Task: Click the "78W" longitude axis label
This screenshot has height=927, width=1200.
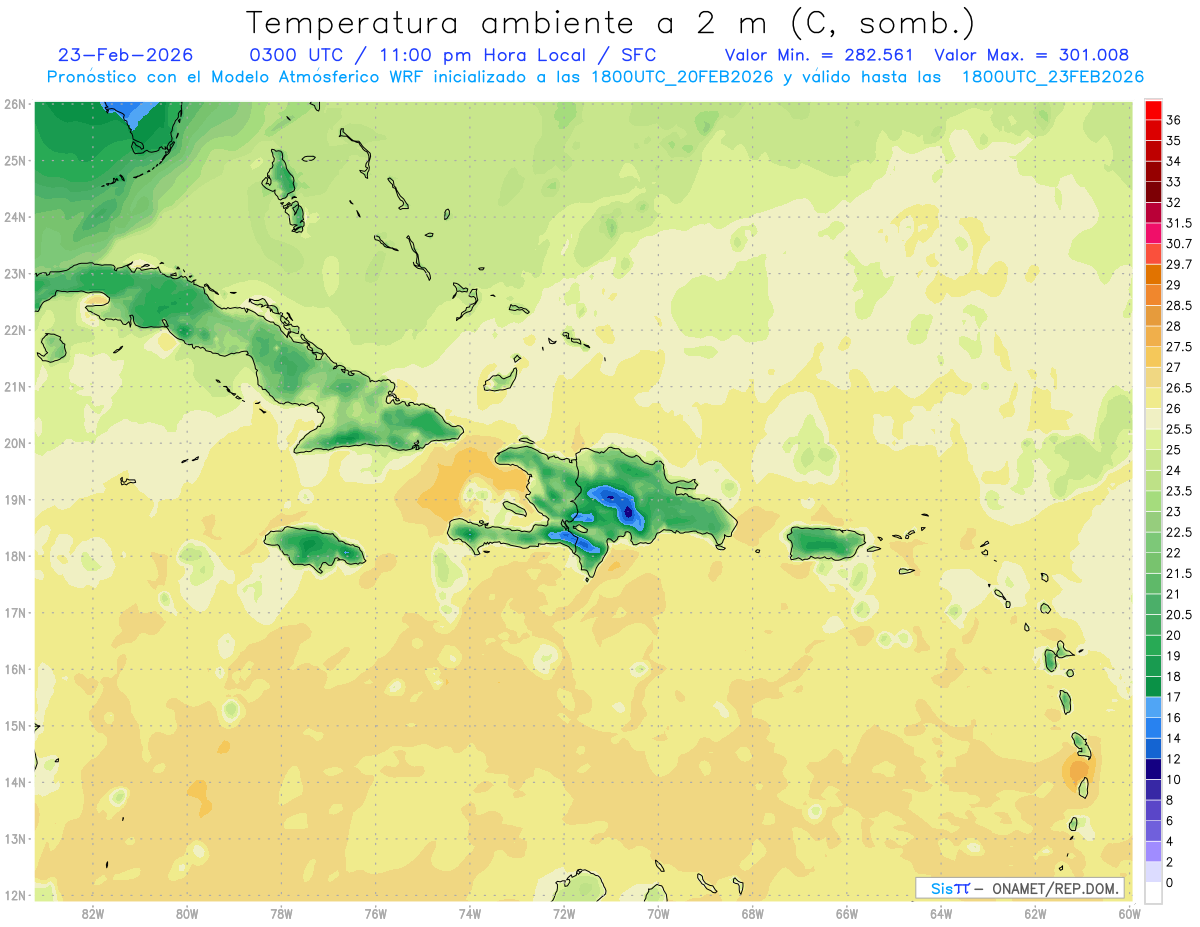Action: coord(281,913)
